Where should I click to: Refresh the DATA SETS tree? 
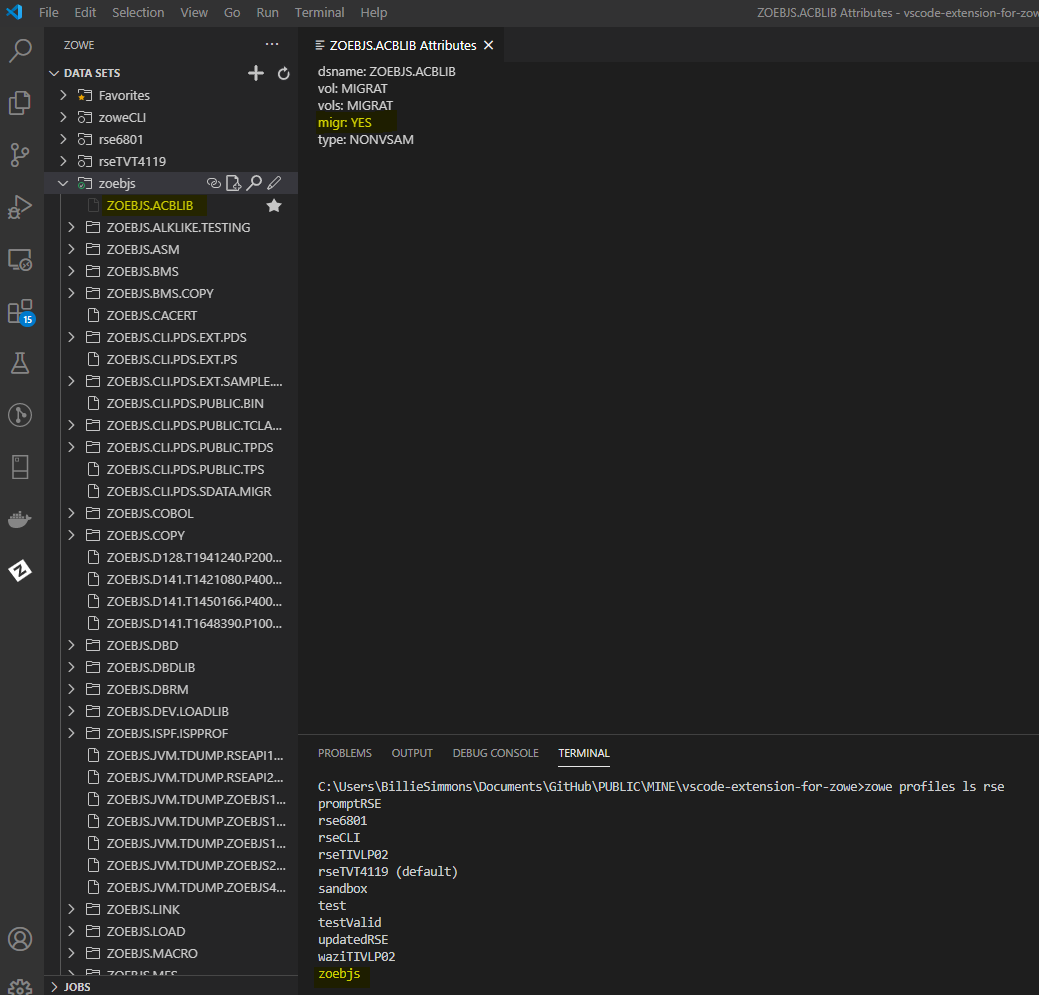283,72
